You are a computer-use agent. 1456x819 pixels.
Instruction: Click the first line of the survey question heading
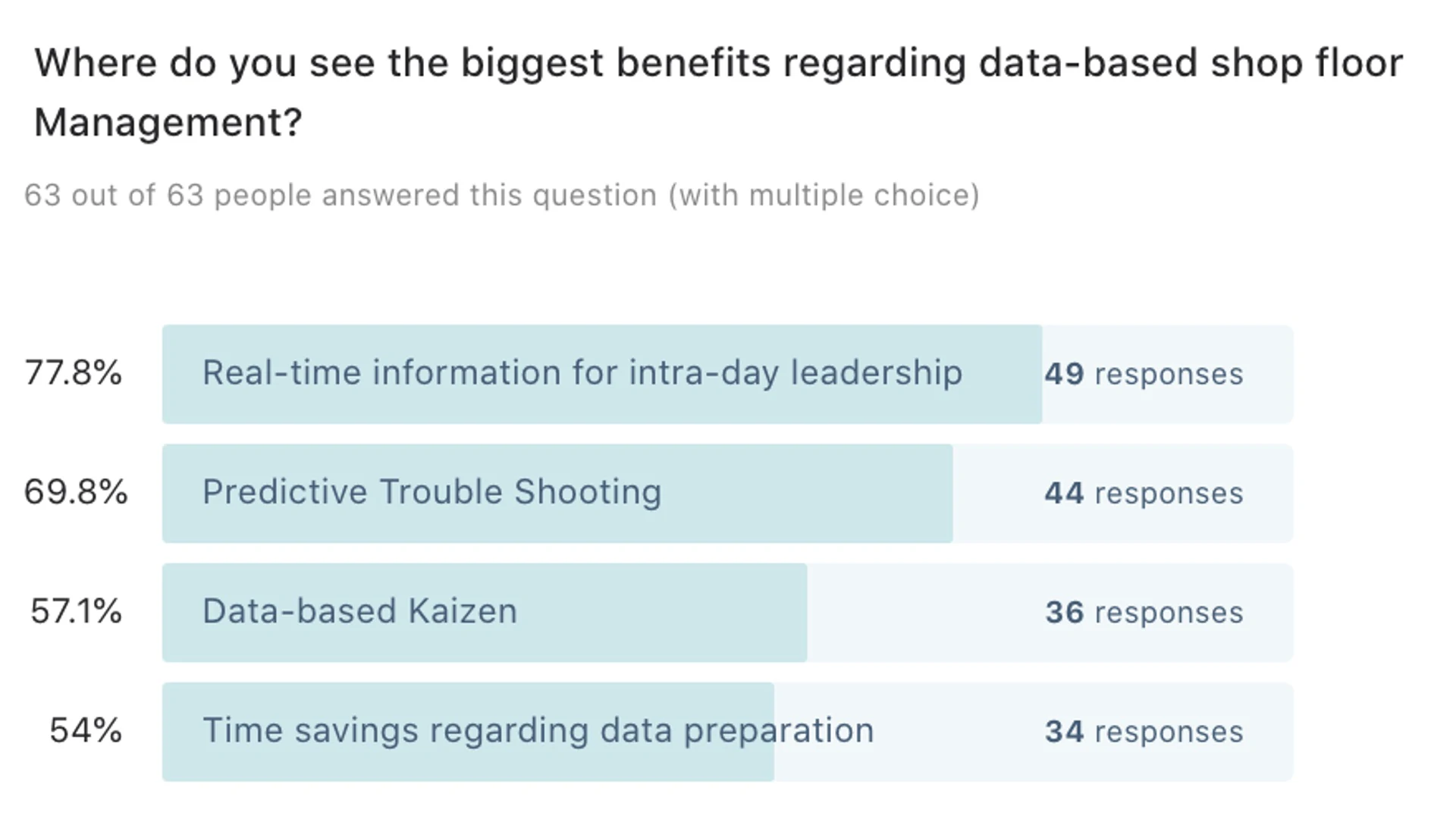(x=719, y=63)
